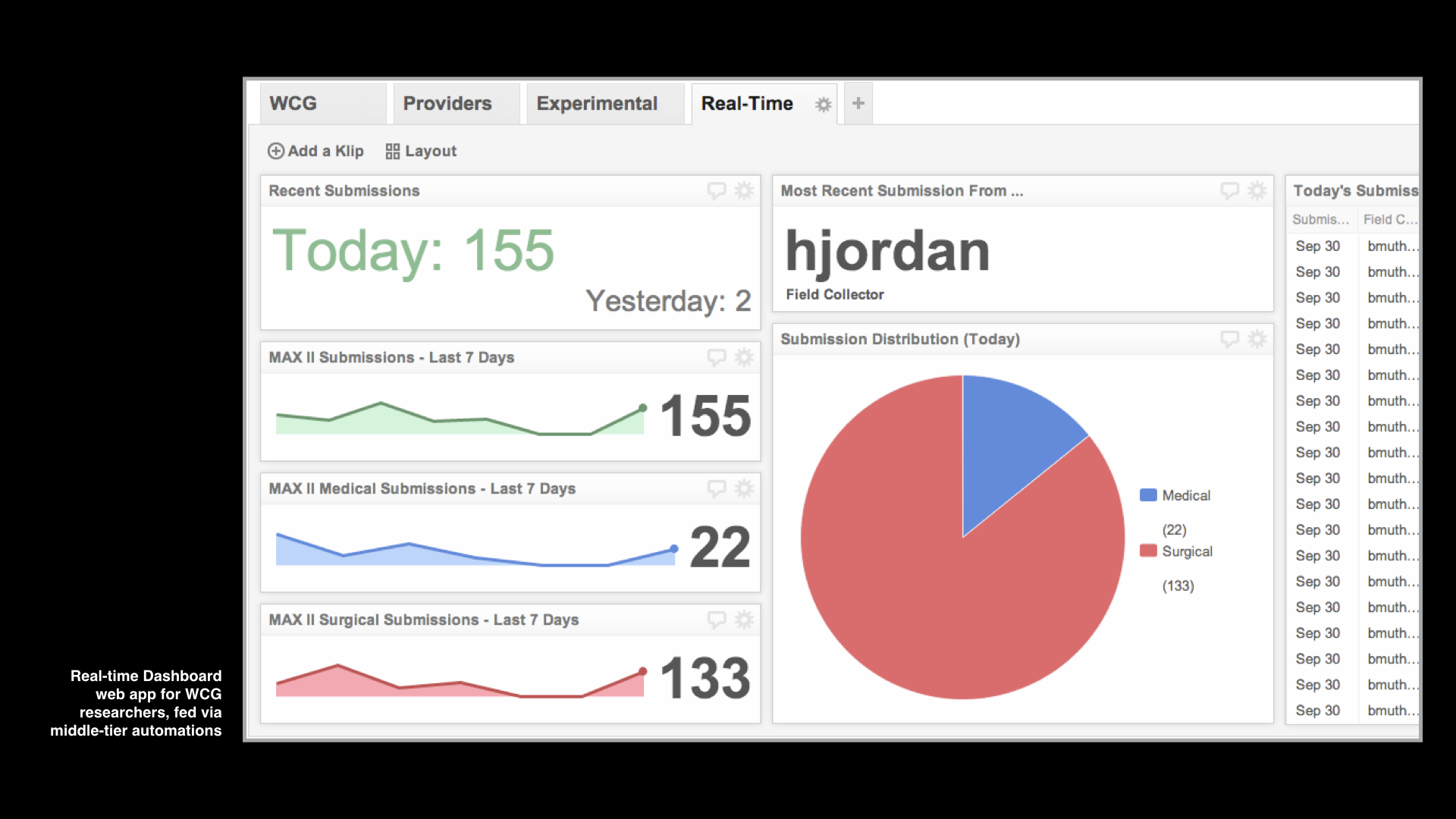Open the Real-Time tab settings gear
This screenshot has height=819, width=1456.
coord(823,105)
